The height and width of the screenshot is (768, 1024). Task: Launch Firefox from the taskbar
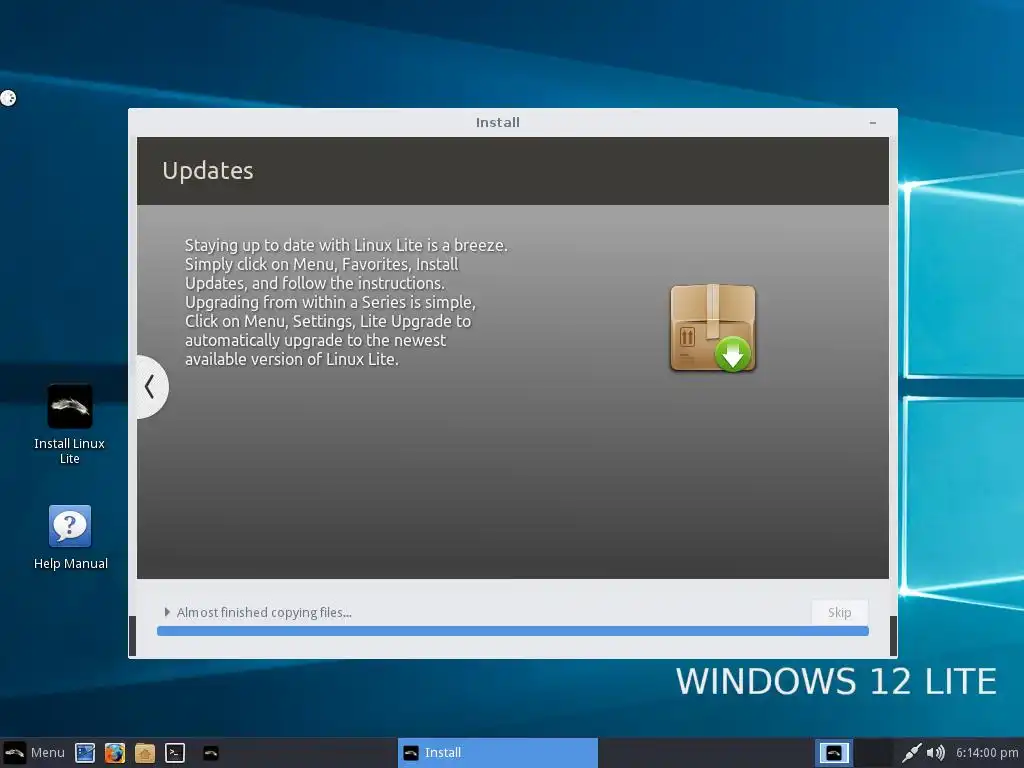[x=115, y=753]
